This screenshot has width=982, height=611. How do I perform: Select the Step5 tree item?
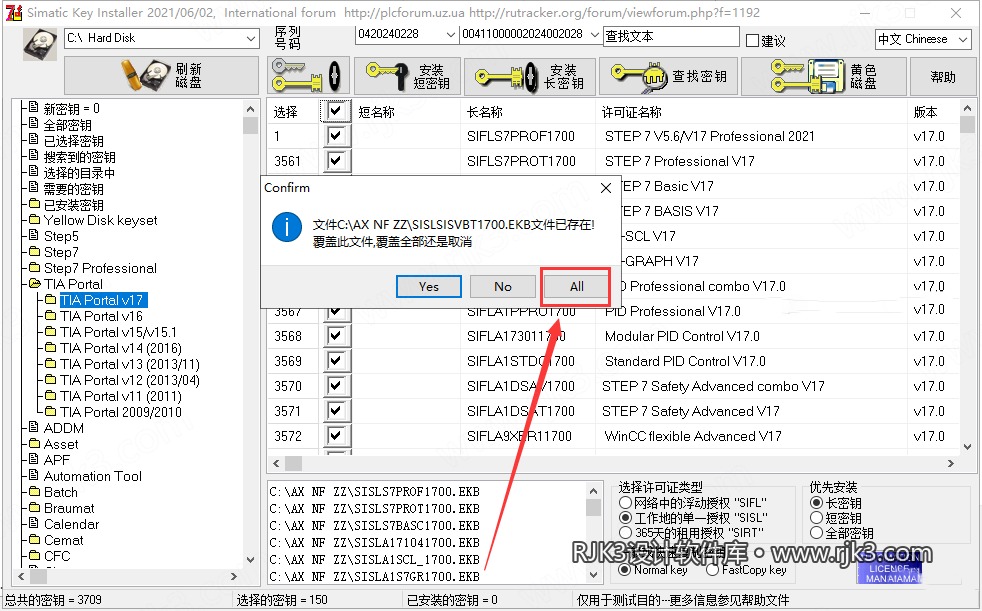tap(61, 236)
